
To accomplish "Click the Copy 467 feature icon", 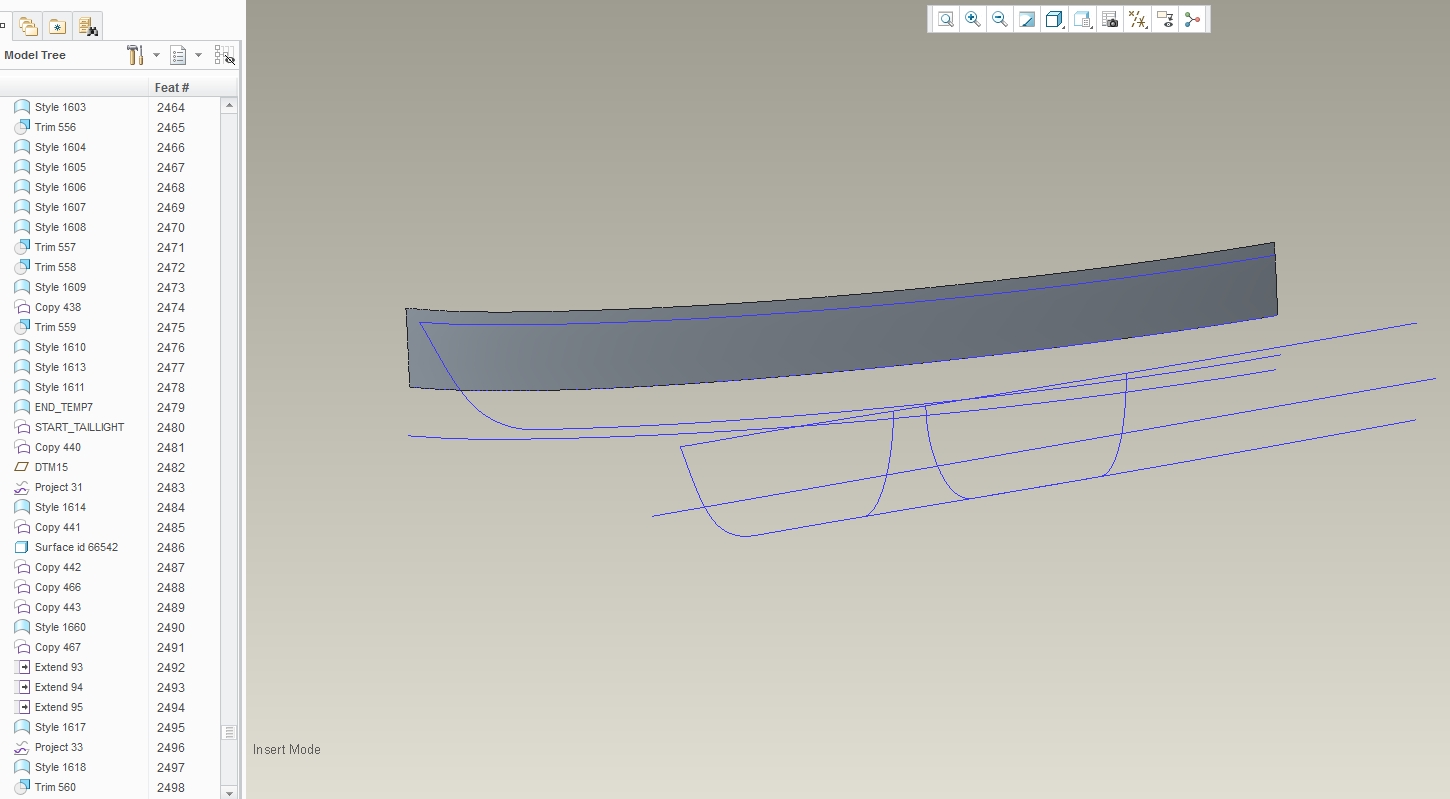I will (x=21, y=647).
